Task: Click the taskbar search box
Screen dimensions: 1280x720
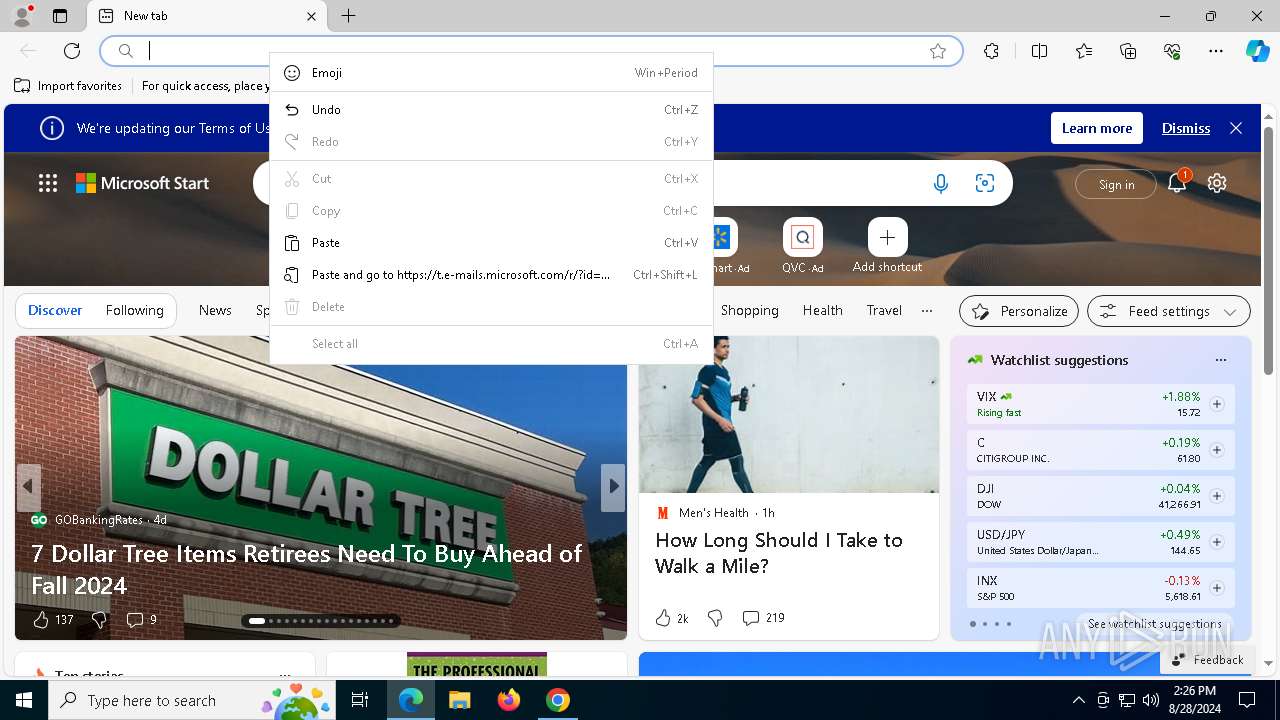Action: [193, 700]
